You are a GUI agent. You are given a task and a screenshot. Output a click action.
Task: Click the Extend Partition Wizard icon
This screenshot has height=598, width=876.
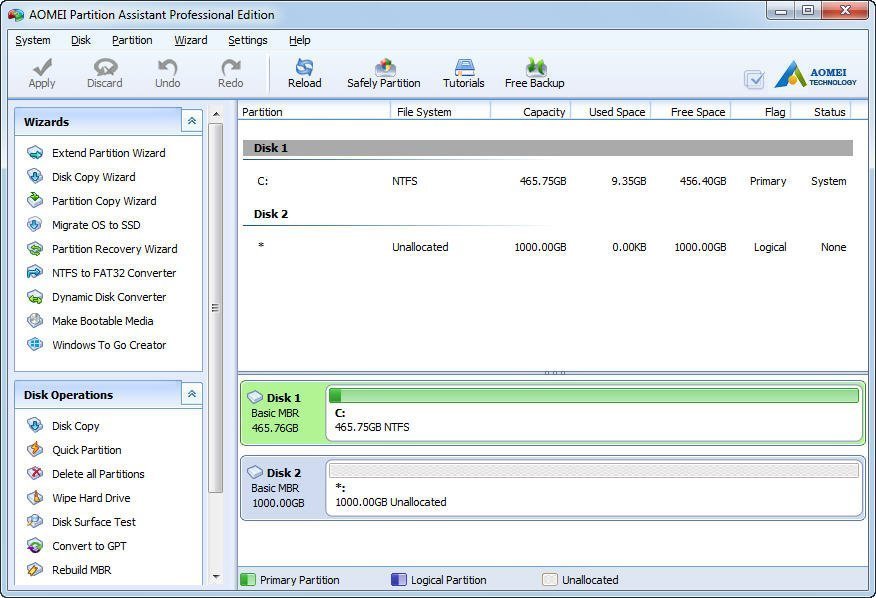tap(35, 153)
